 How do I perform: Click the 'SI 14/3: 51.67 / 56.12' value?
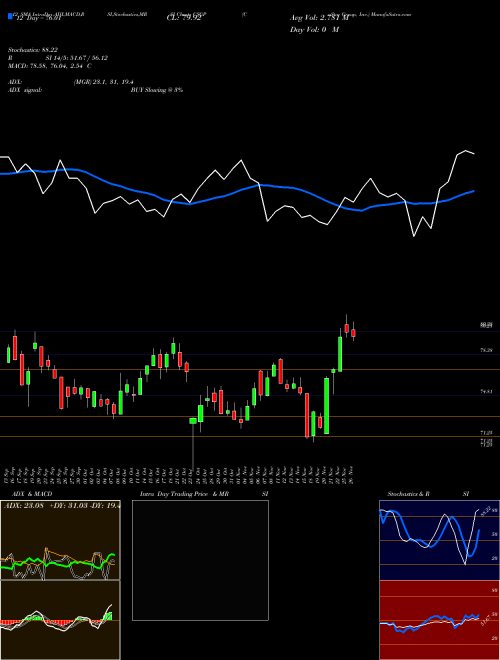[x=77, y=58]
